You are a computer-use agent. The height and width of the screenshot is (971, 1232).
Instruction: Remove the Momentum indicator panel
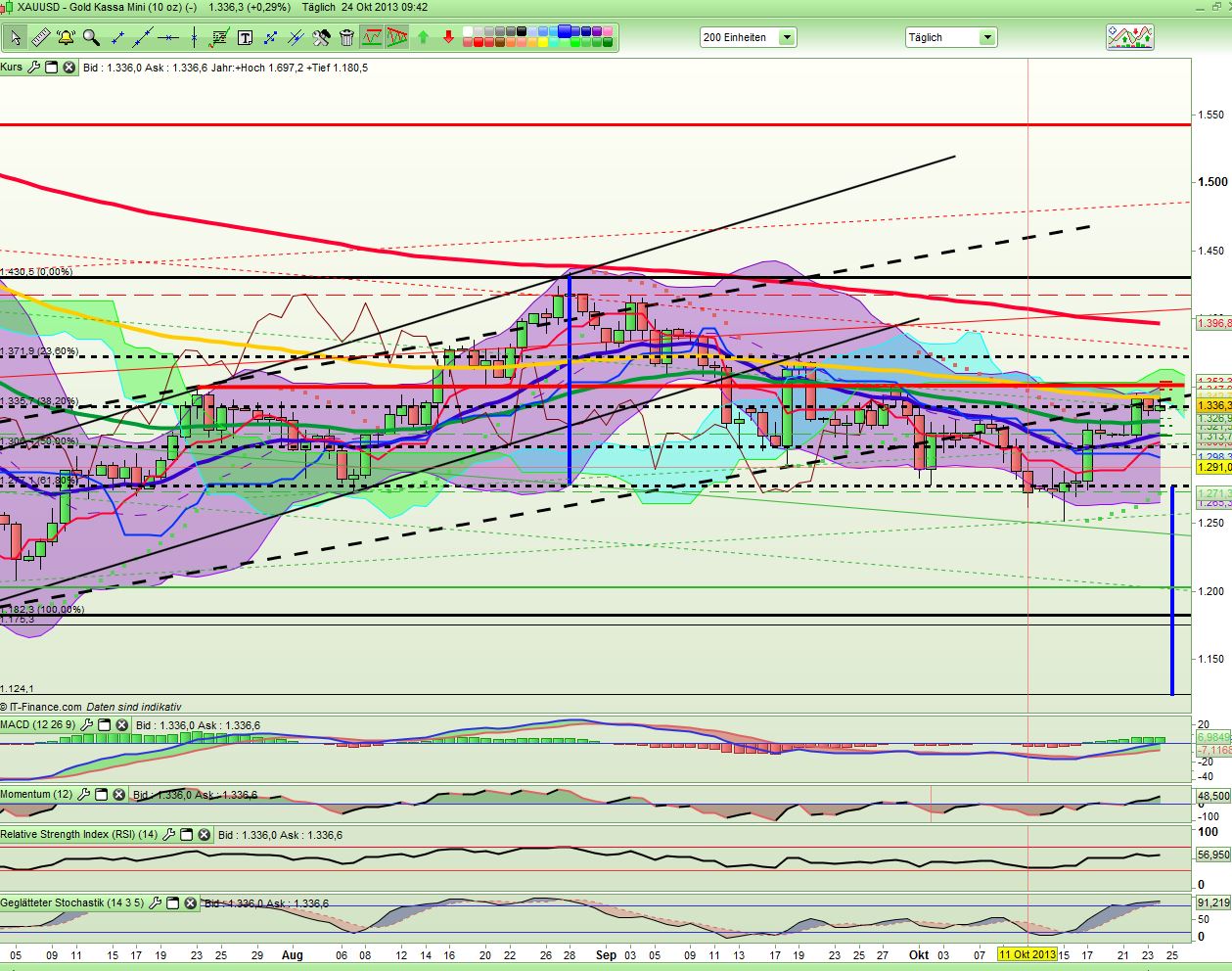coord(119,795)
